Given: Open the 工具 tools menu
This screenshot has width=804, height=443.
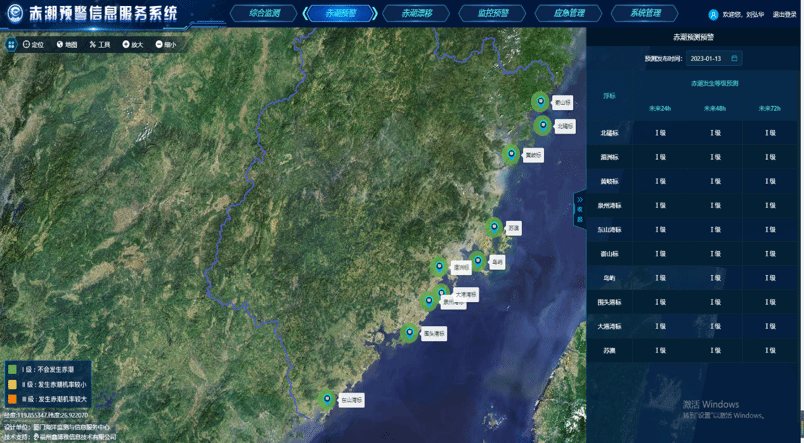Looking at the screenshot, I should click(x=100, y=45).
